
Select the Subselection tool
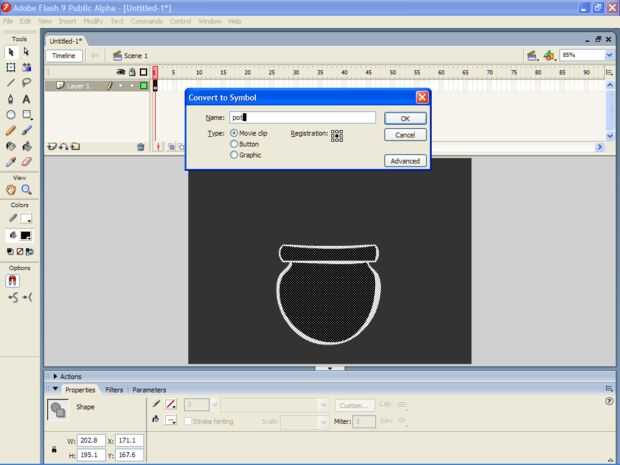pyautogui.click(x=26, y=52)
